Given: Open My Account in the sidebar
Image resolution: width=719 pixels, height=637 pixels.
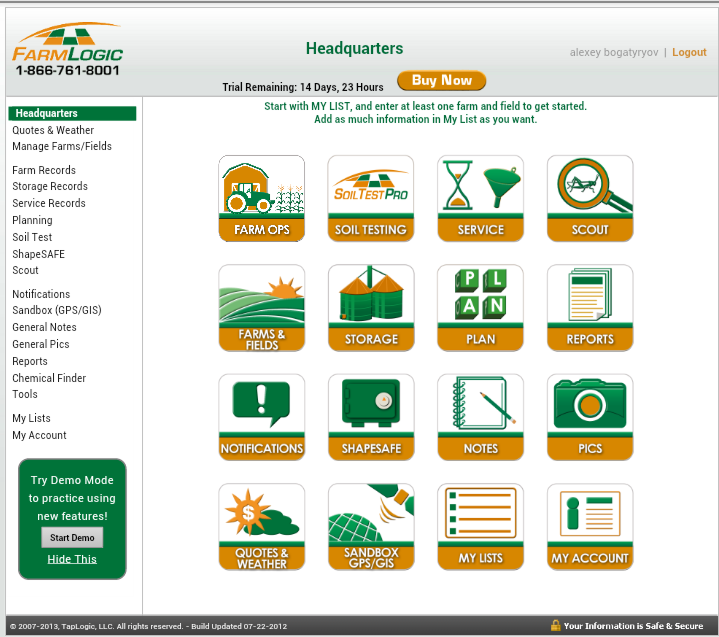Looking at the screenshot, I should coord(39,435).
